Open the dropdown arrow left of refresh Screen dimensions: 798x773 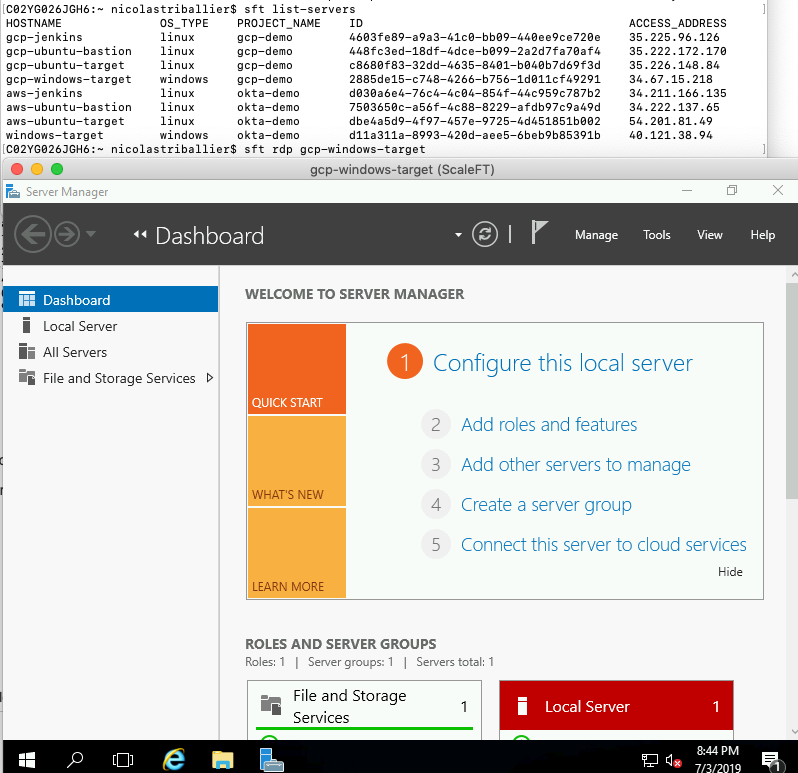tap(459, 235)
